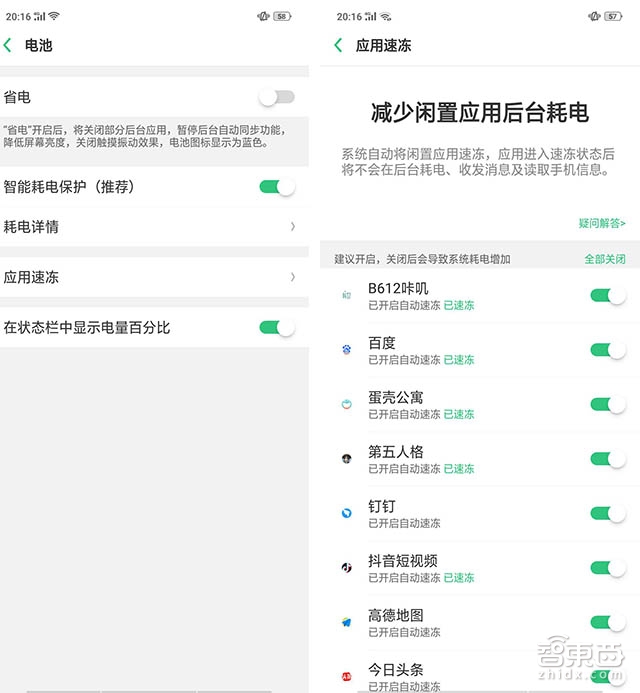Turn off auto-freeze for 蛋壳公寓
The image size is (640, 693).
(x=608, y=404)
